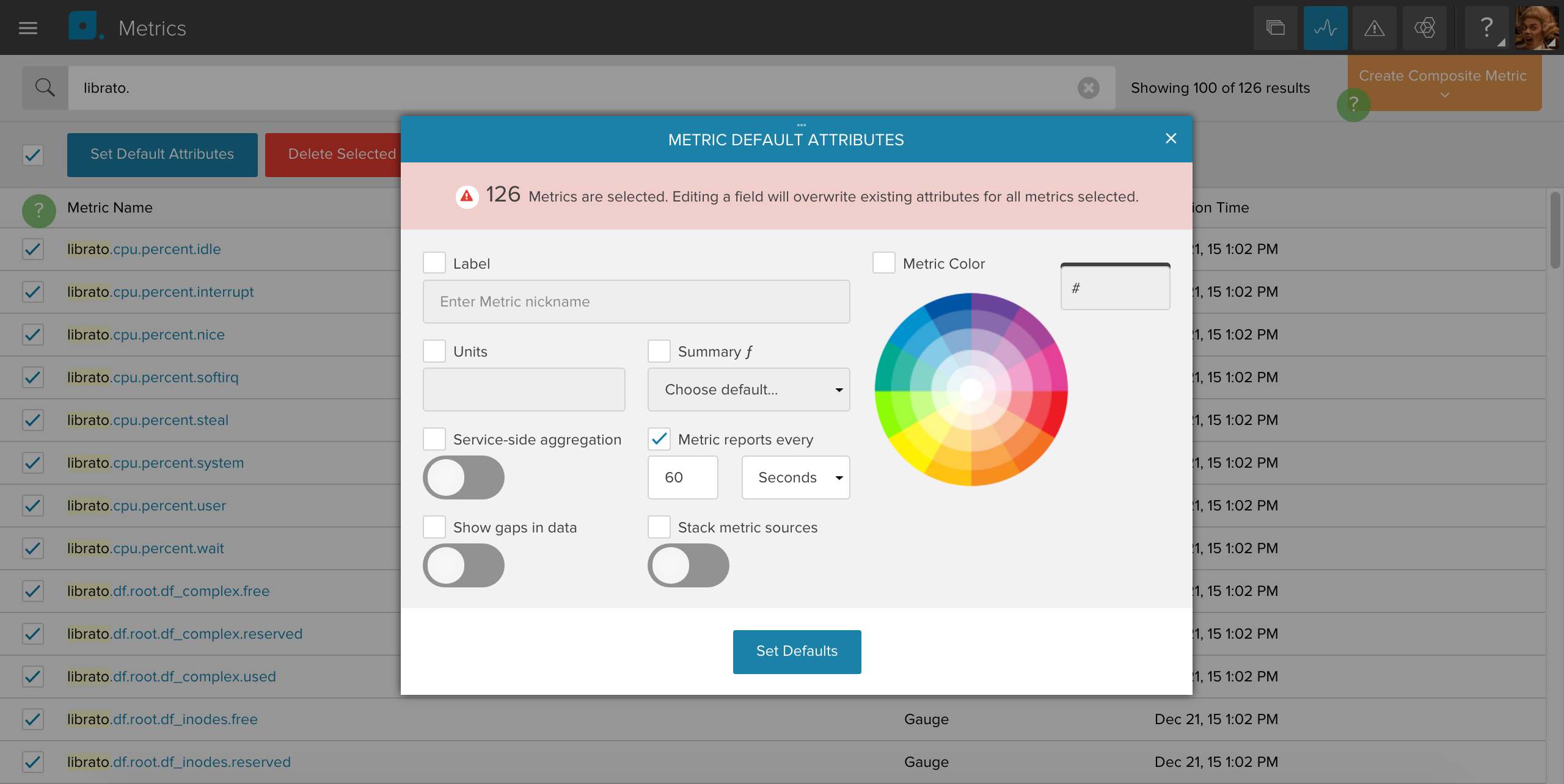Open the librato.cpu.percent.system metric link
The height and width of the screenshot is (784, 1564).
coord(156,463)
